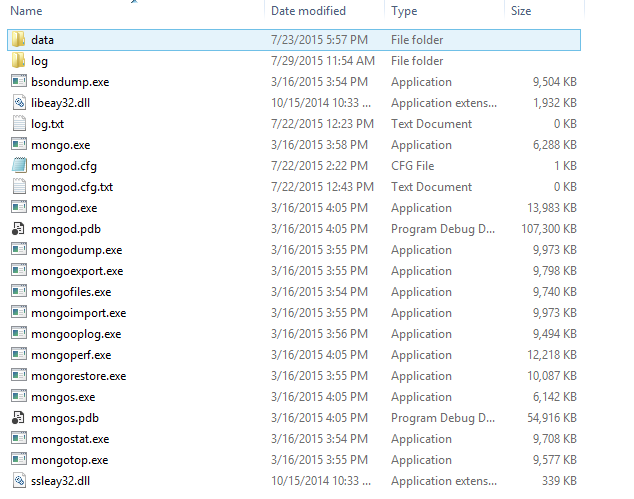Select the file name log.txt
This screenshot has width=634, height=499.
(47, 124)
